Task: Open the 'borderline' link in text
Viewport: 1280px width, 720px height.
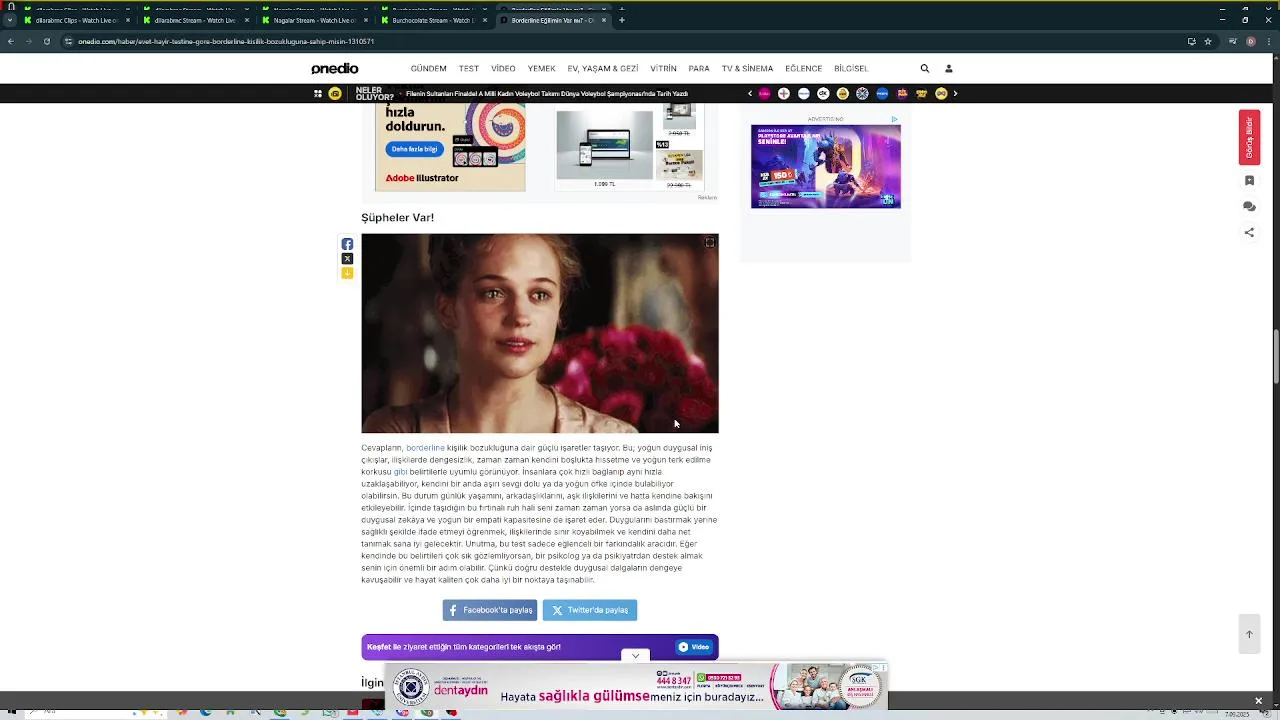Action: [x=425, y=448]
